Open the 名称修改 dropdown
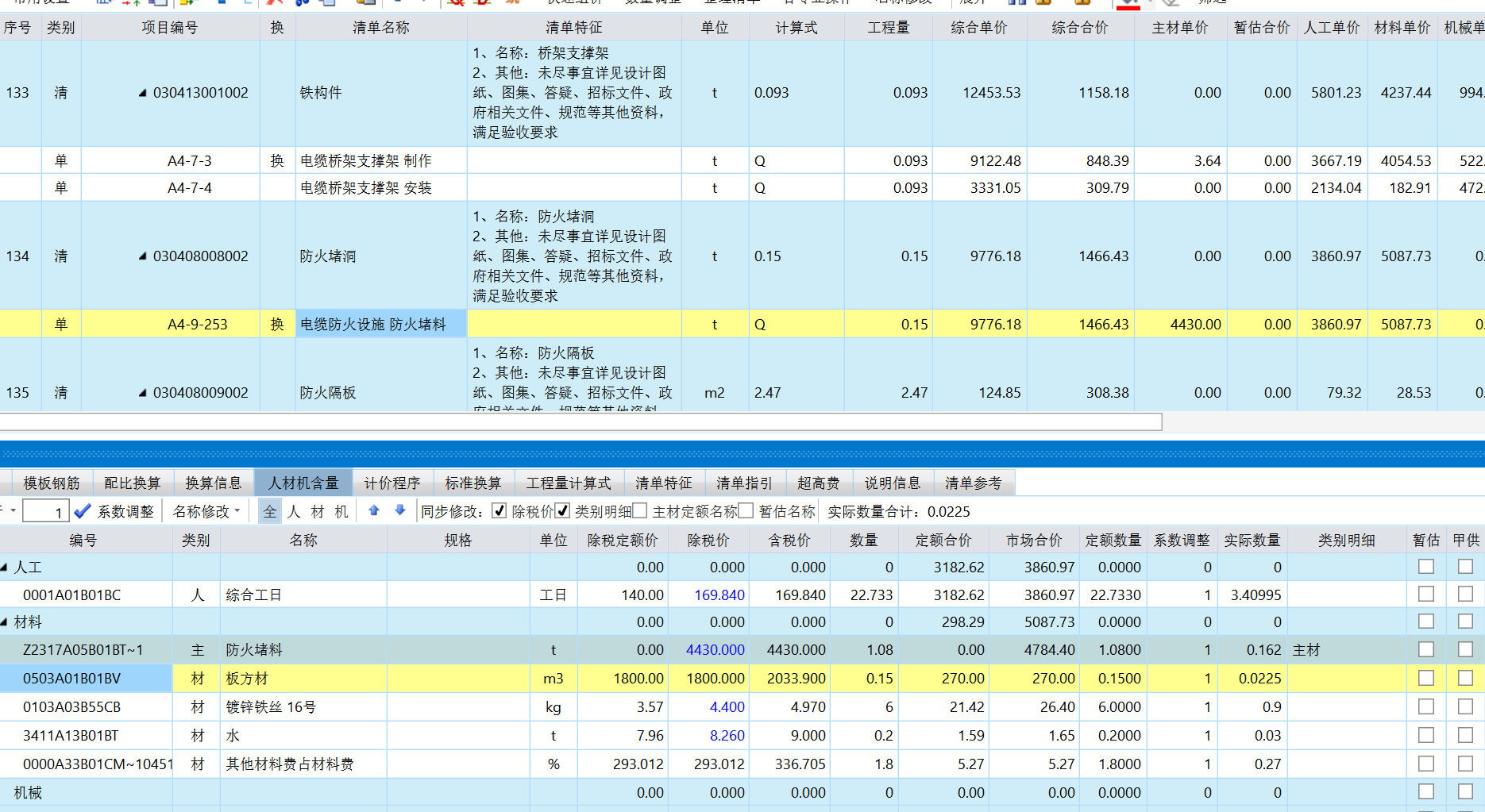This screenshot has width=1485, height=812. [206, 511]
